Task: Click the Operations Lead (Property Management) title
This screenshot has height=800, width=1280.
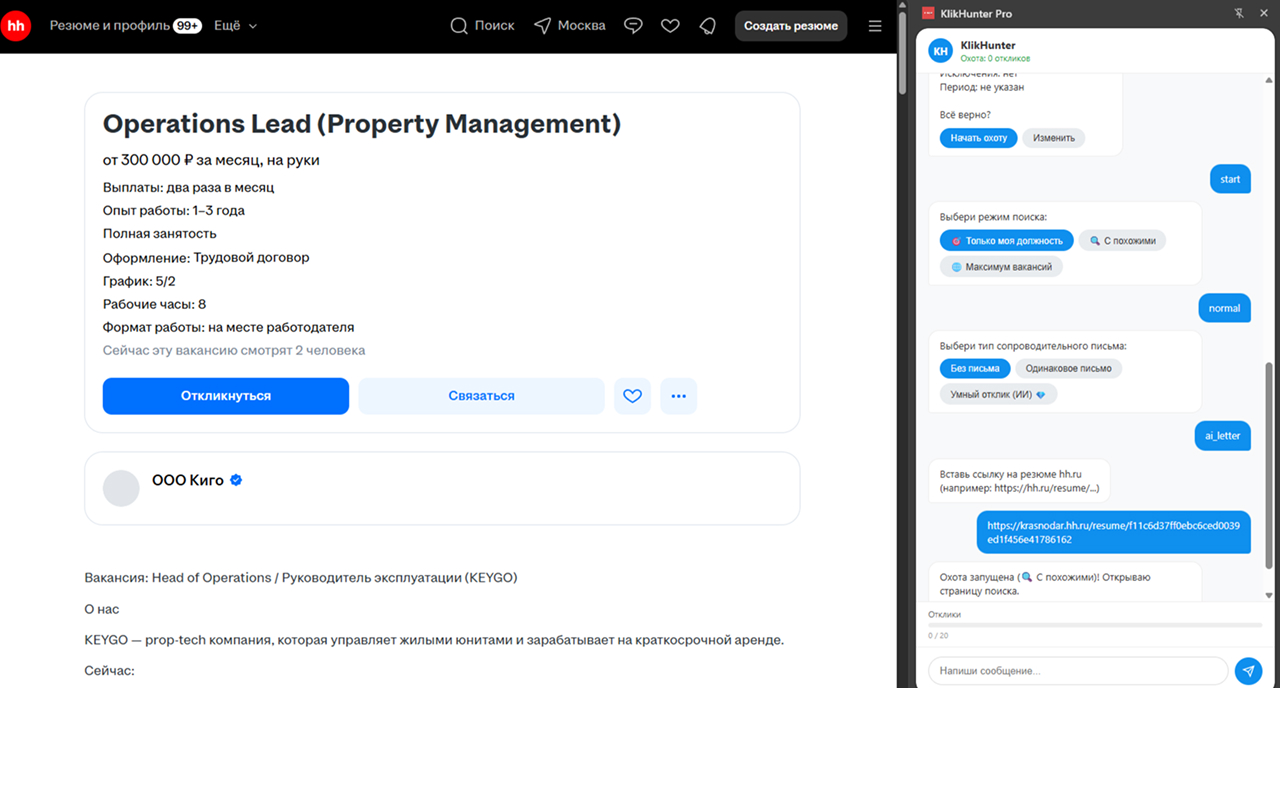Action: click(x=362, y=124)
